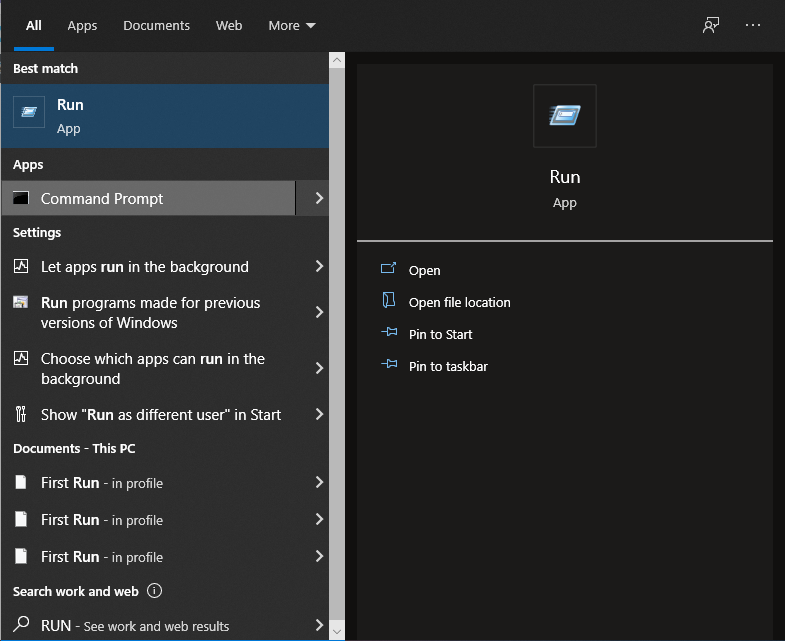
Task: Click file icon of first First Run document
Action: point(21,482)
